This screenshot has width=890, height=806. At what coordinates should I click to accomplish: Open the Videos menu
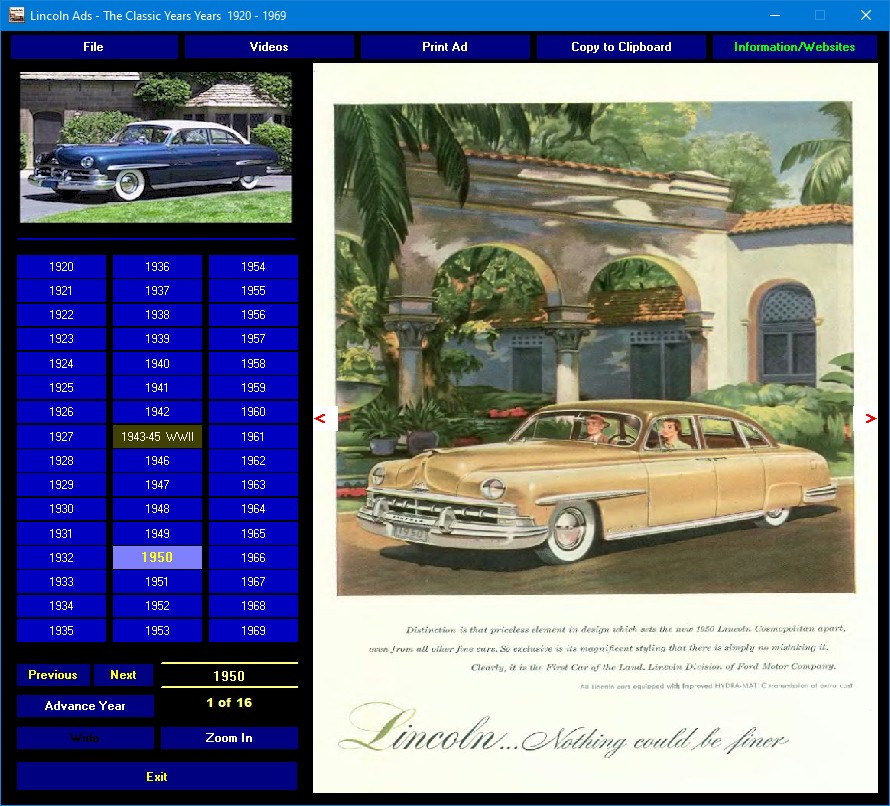pos(269,47)
